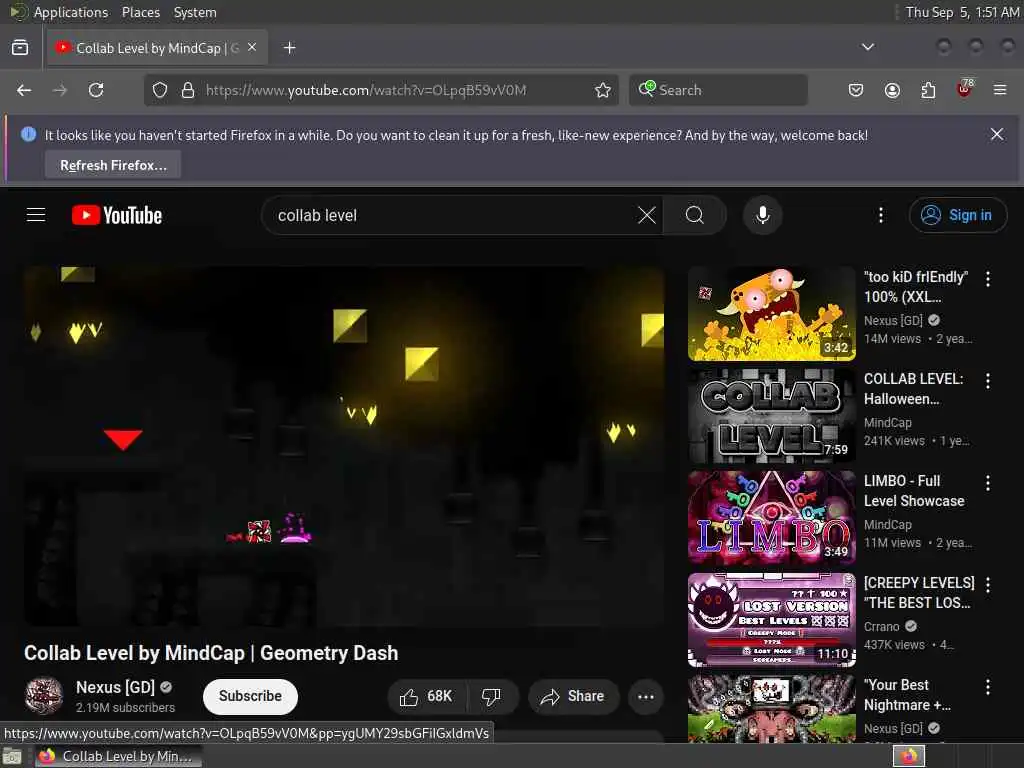This screenshot has width=1024, height=768.
Task: Save page to Pocket
Action: 856,90
